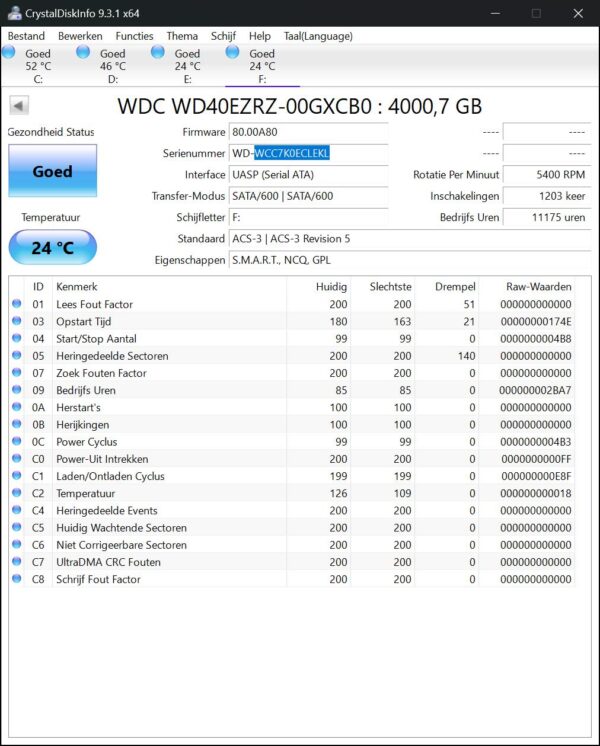Open the Thema menu
The width and height of the screenshot is (600, 746).
[182, 36]
